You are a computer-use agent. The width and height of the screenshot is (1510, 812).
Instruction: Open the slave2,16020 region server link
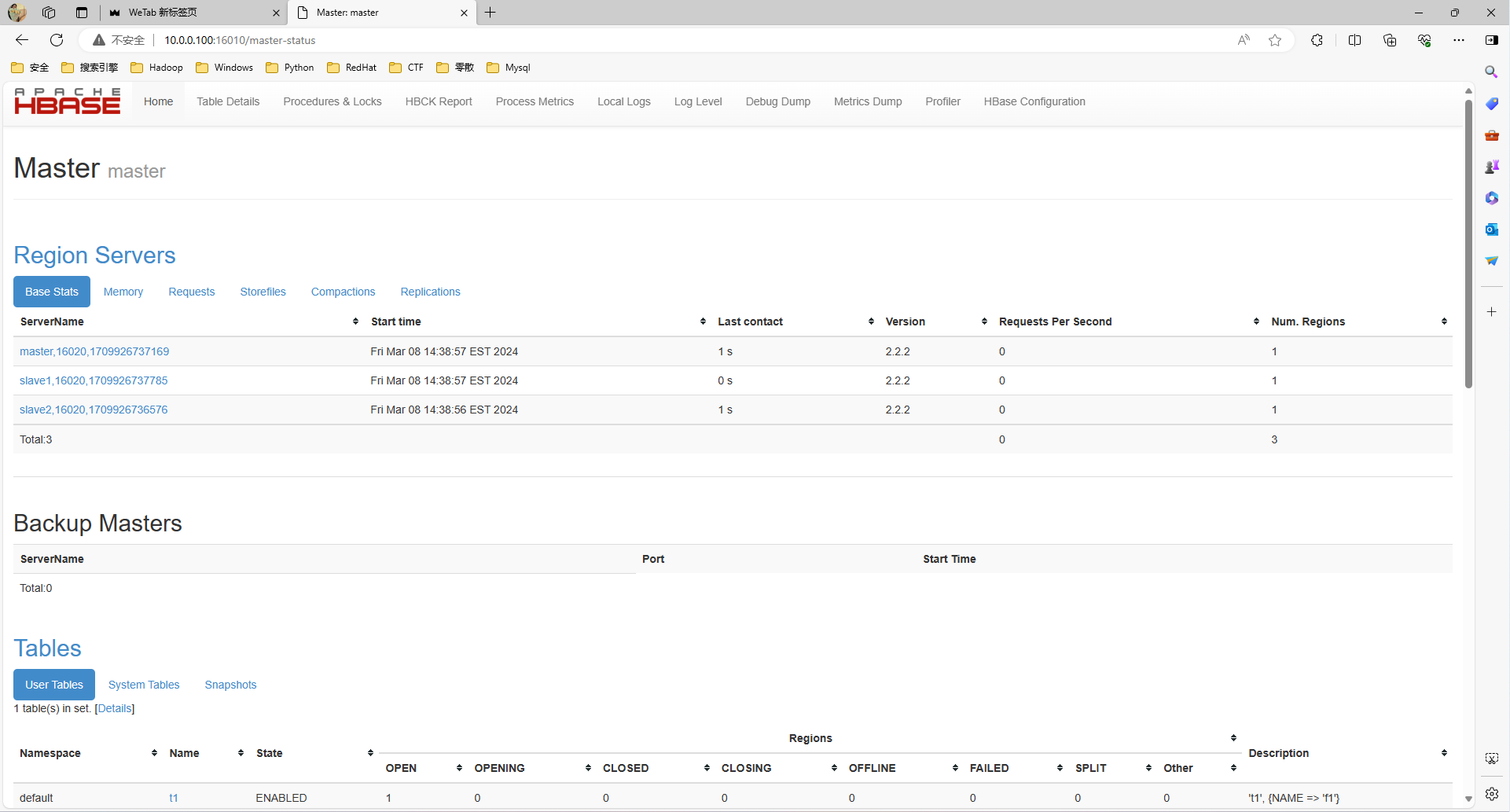coord(94,410)
